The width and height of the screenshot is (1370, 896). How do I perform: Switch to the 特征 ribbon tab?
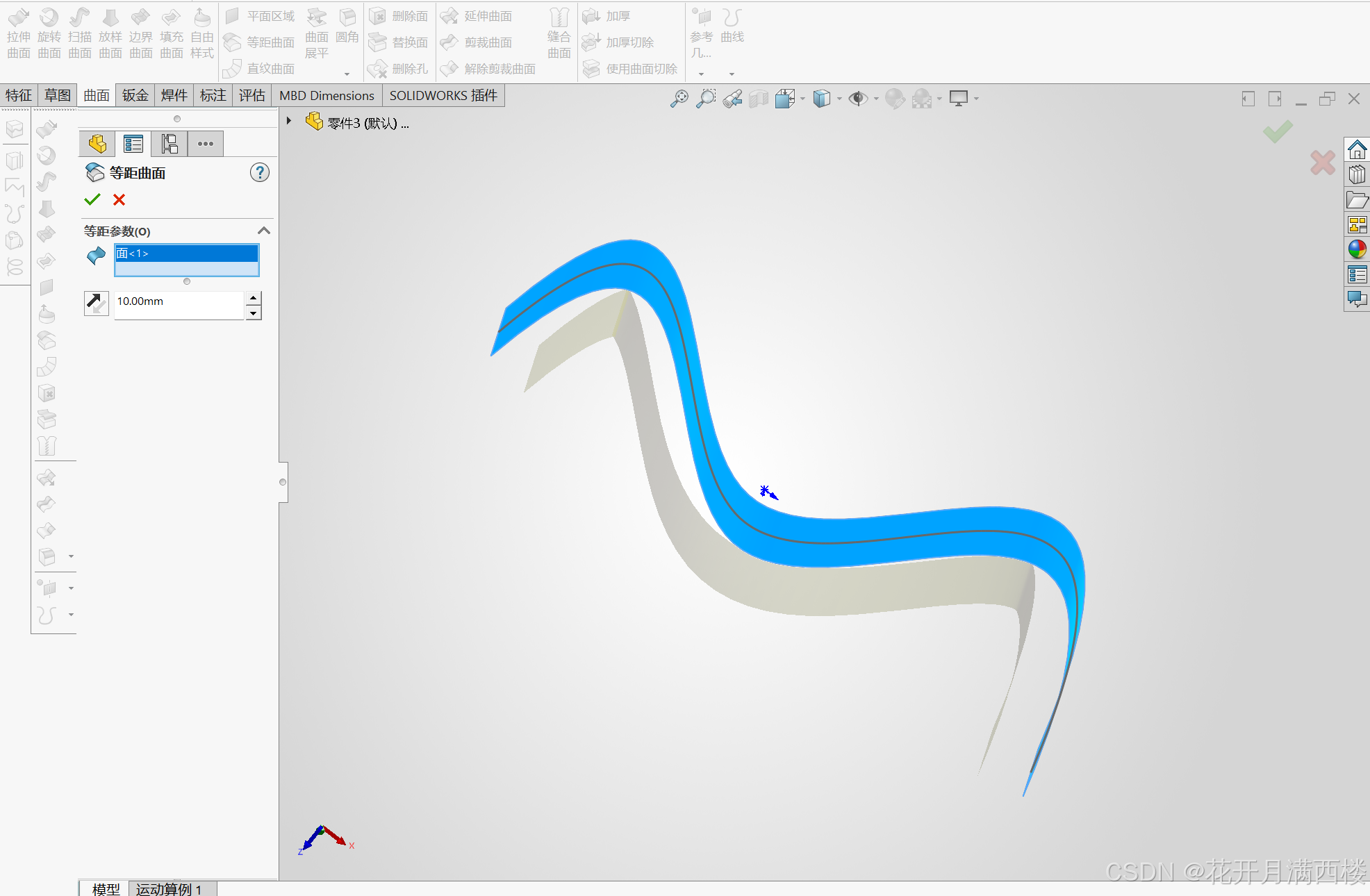tap(19, 95)
